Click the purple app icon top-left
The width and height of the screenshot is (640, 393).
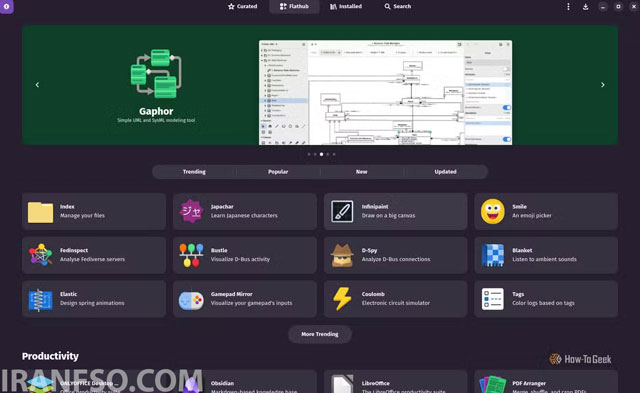(7, 6)
